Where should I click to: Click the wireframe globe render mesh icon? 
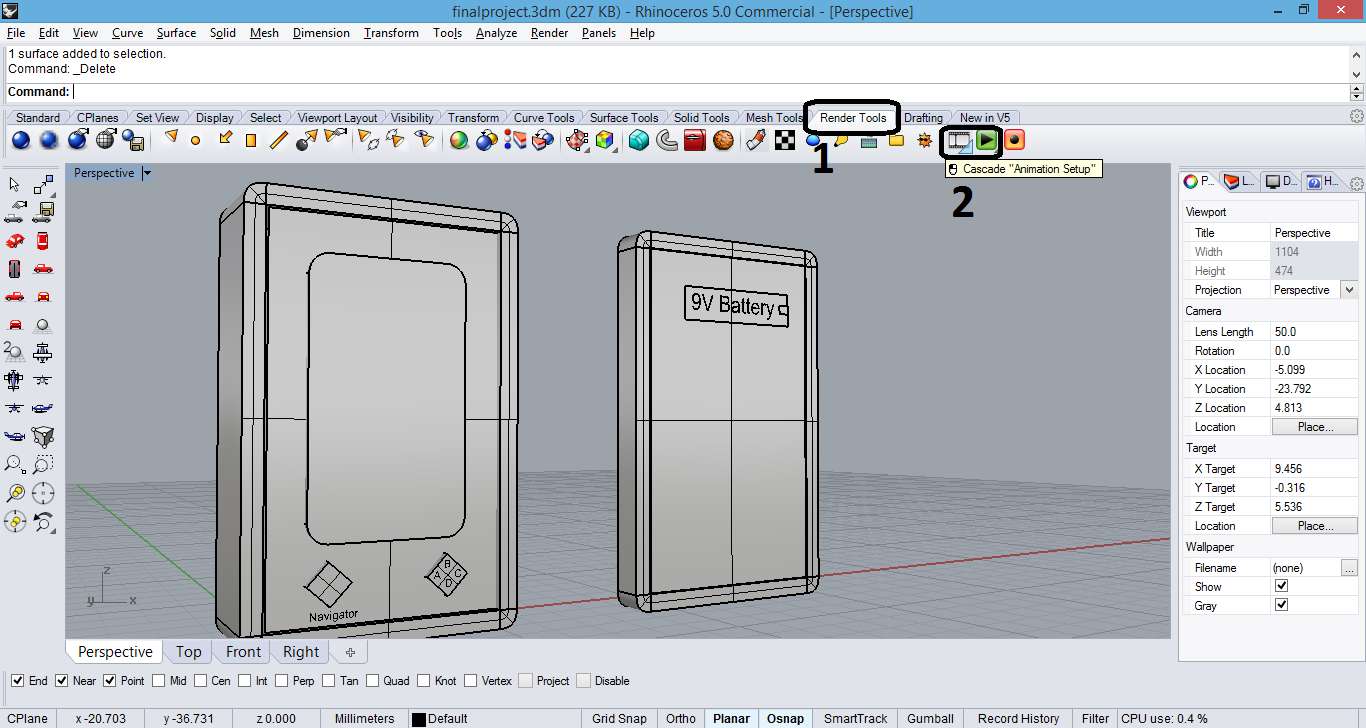click(105, 141)
